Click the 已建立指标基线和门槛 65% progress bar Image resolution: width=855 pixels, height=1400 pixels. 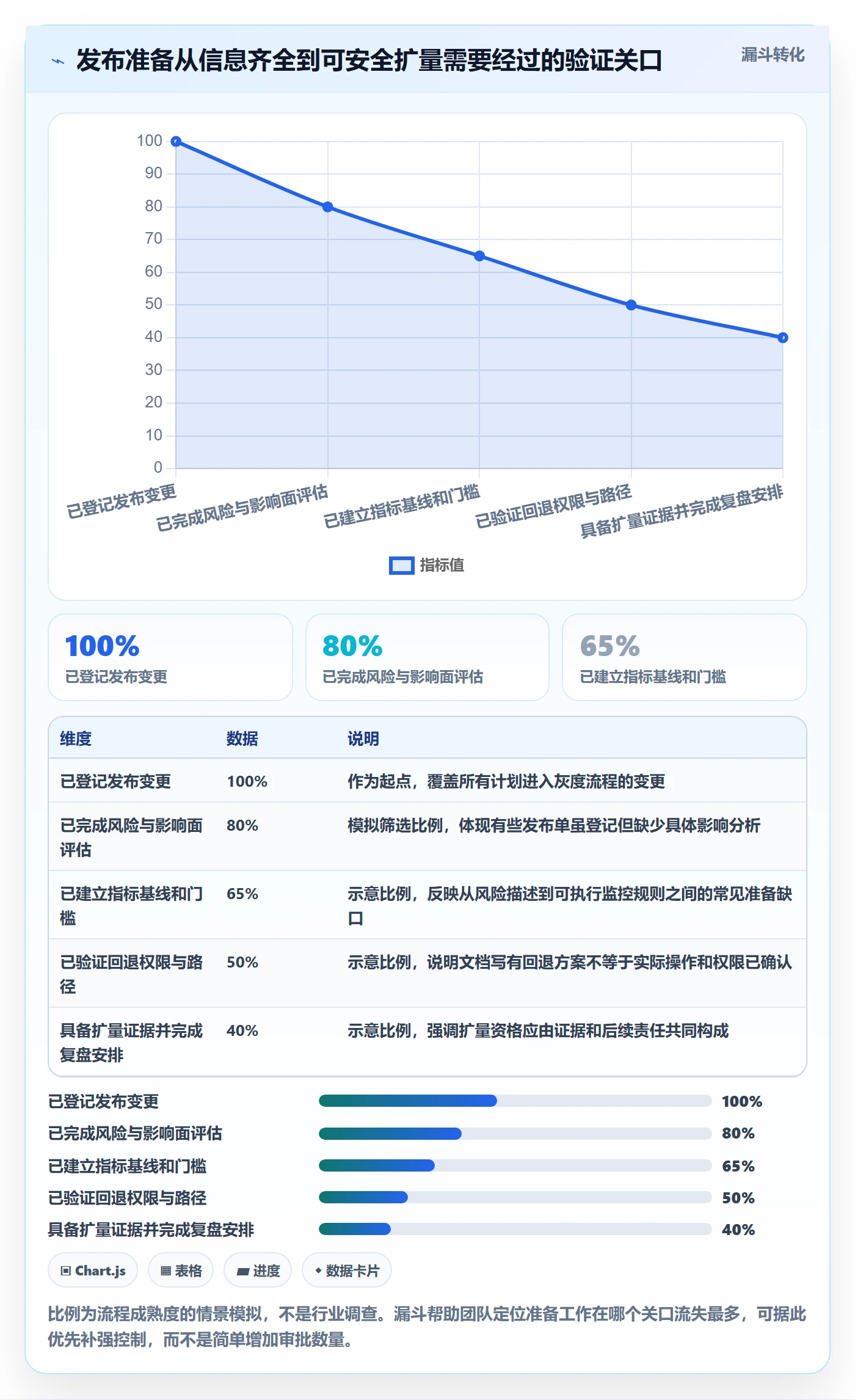click(x=515, y=1165)
